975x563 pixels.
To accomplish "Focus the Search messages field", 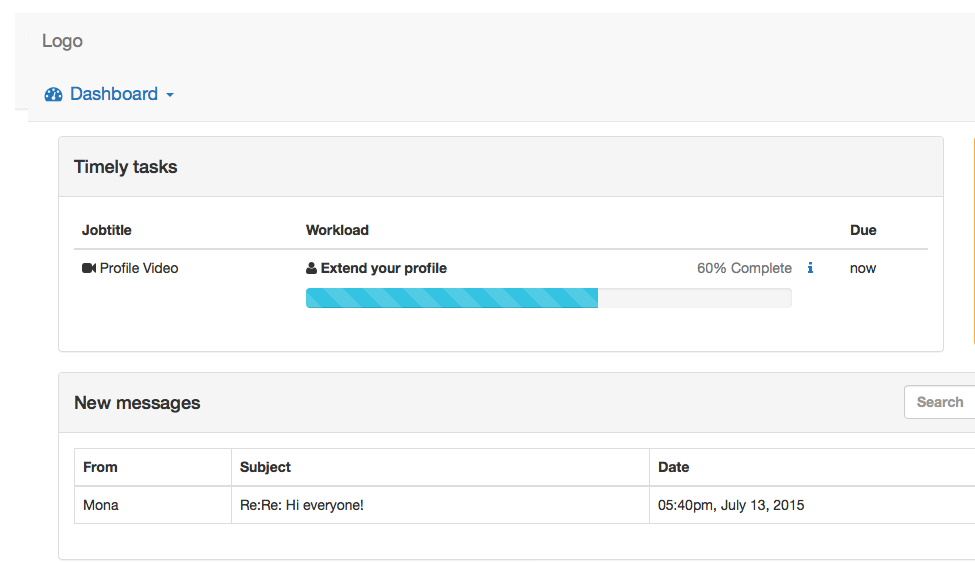I will point(940,402).
